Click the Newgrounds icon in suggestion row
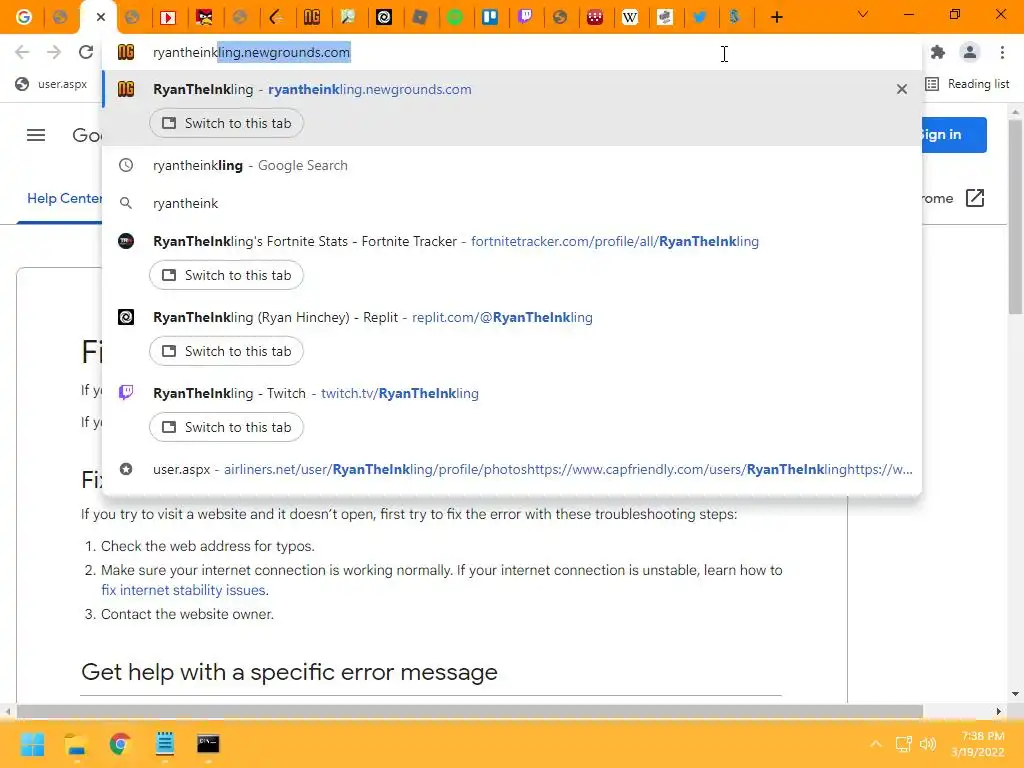1024x768 pixels. pos(126,89)
